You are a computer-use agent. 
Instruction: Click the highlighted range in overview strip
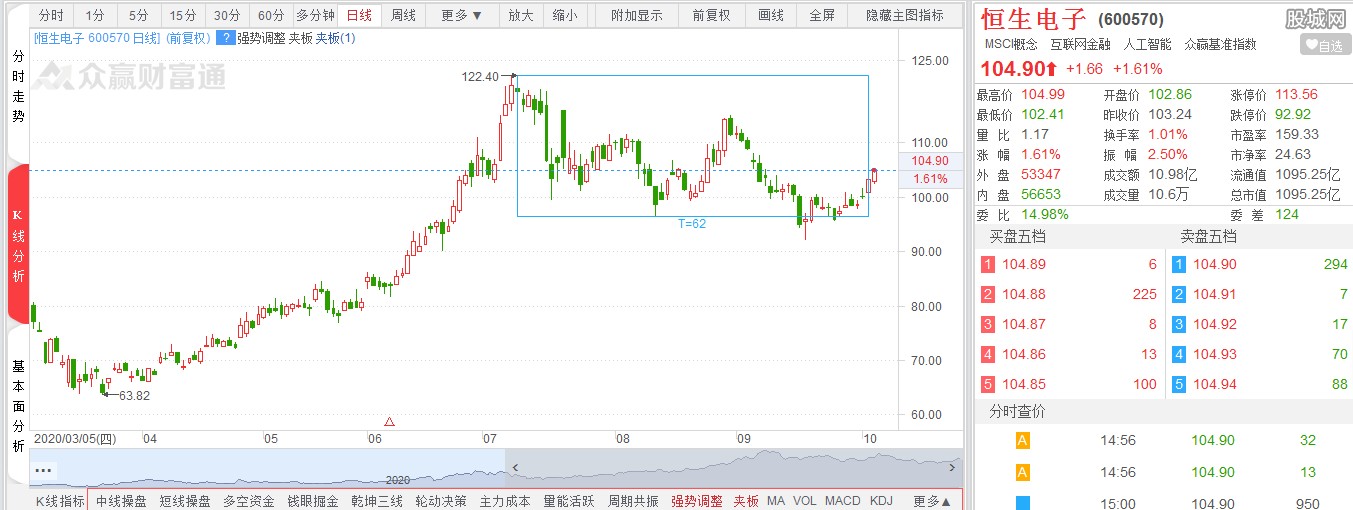click(734, 467)
